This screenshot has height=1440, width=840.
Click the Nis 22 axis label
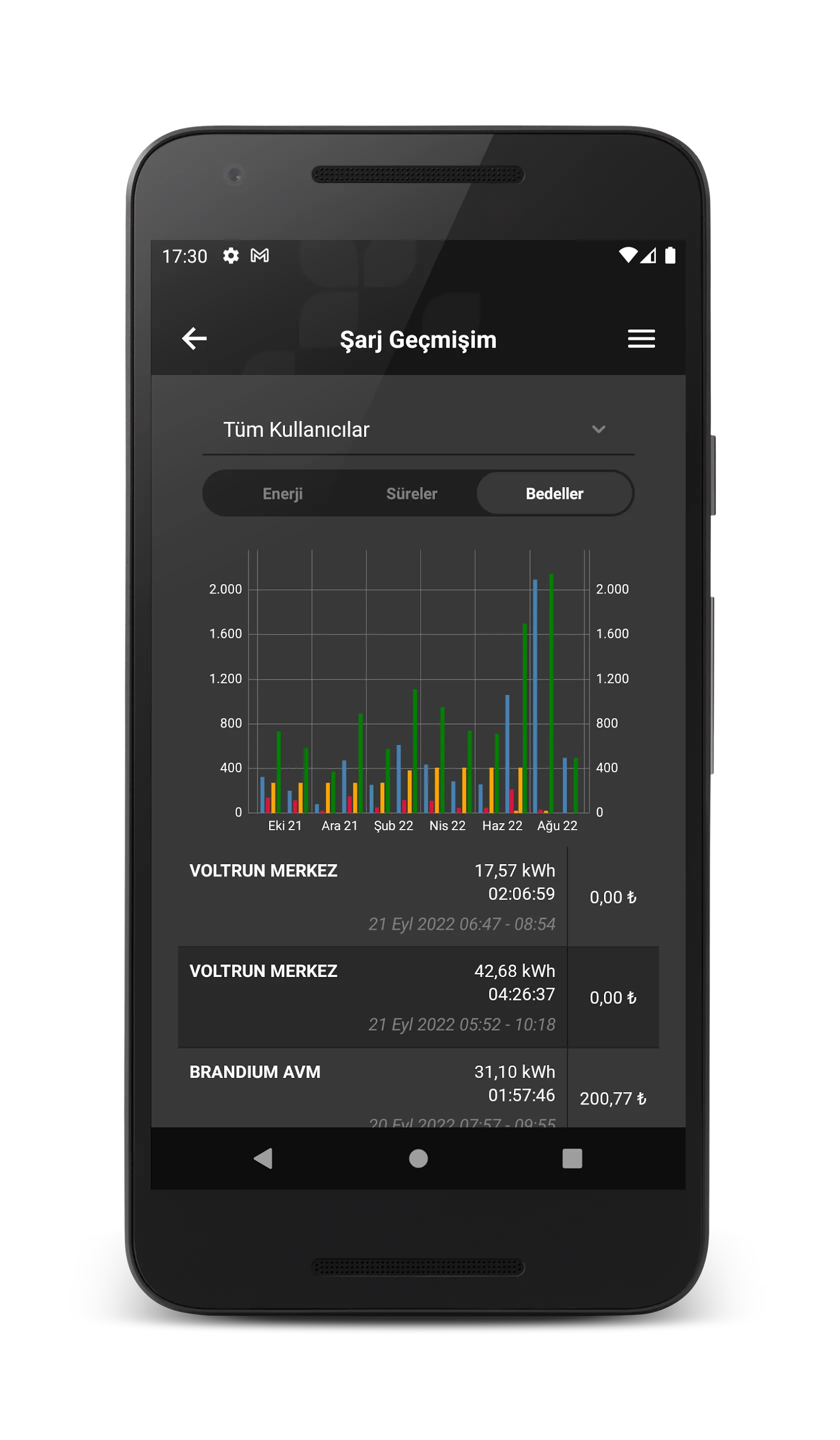coord(448,827)
